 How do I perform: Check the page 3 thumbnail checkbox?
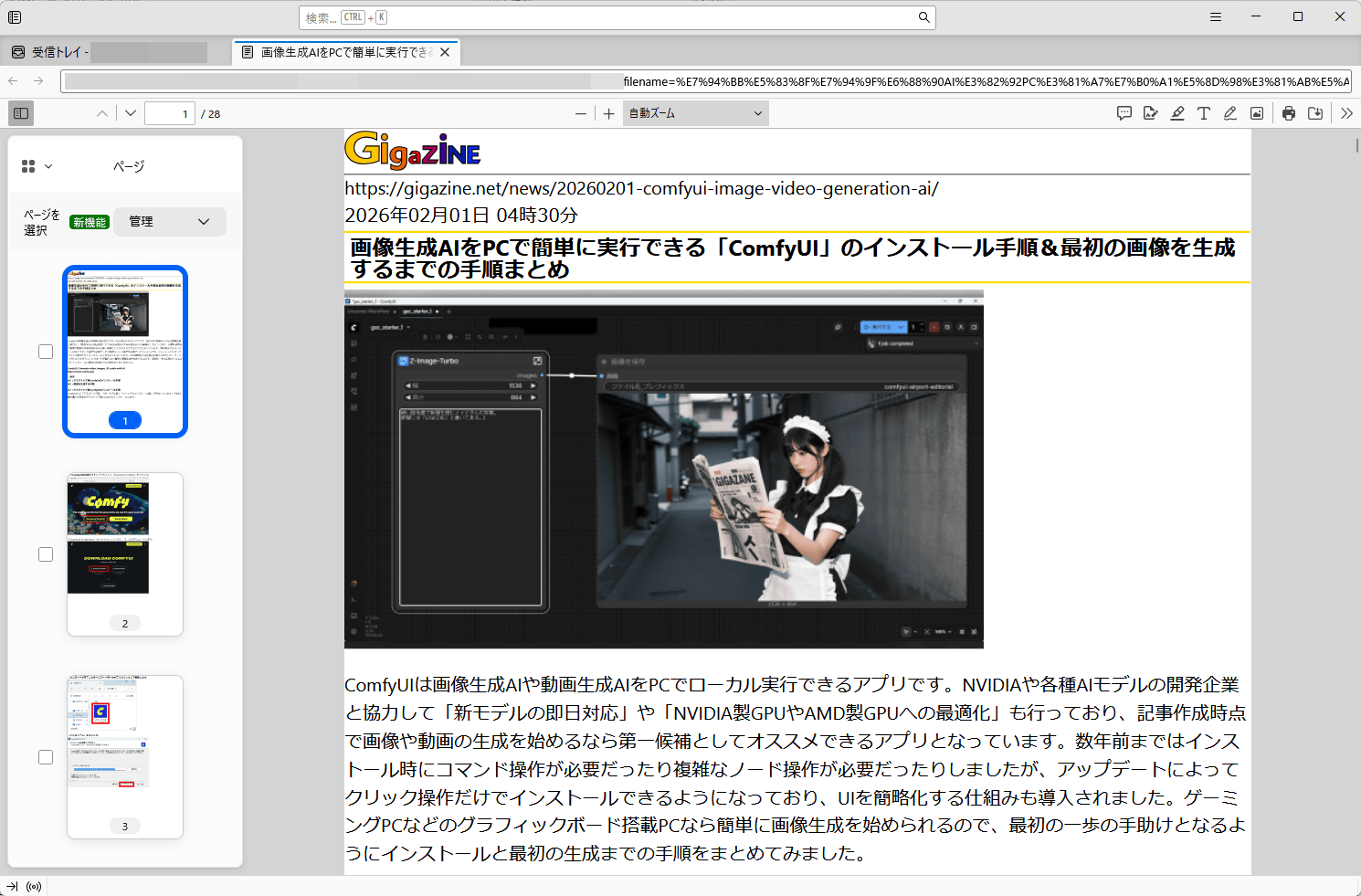[46, 757]
